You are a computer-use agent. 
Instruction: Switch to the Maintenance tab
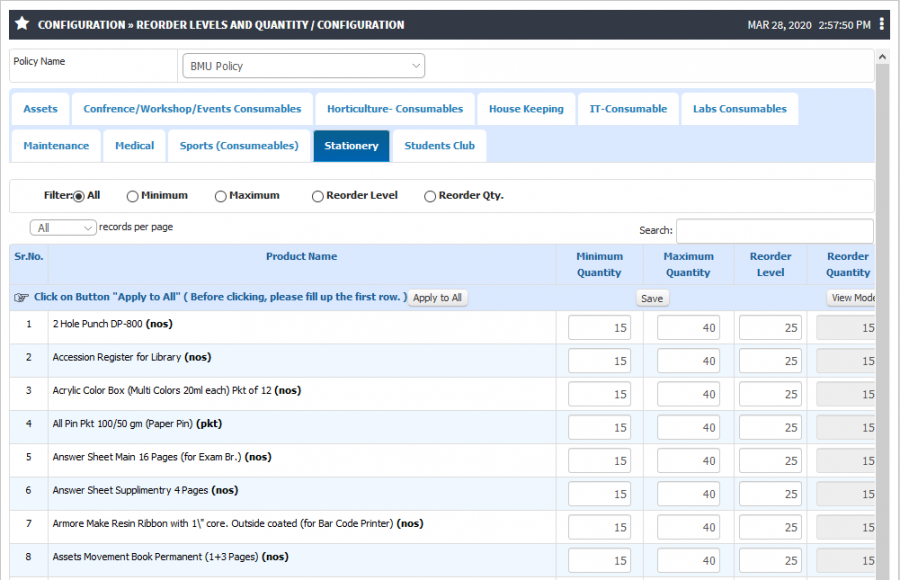pos(56,146)
